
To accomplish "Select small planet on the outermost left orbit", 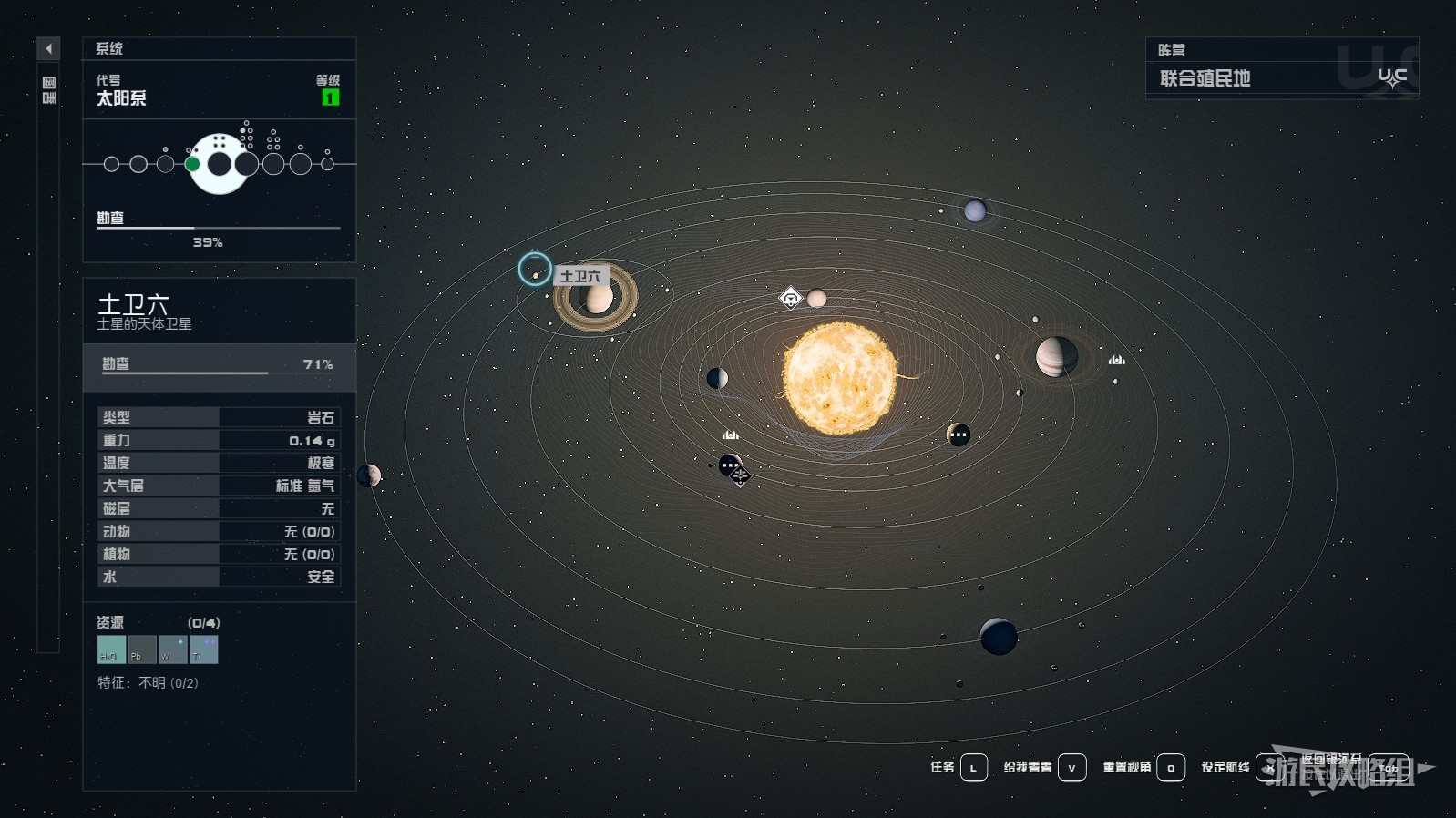I will [x=369, y=475].
